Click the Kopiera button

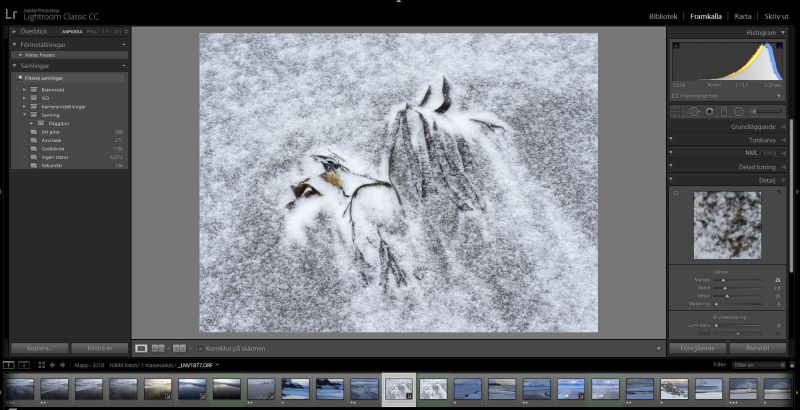click(38, 348)
